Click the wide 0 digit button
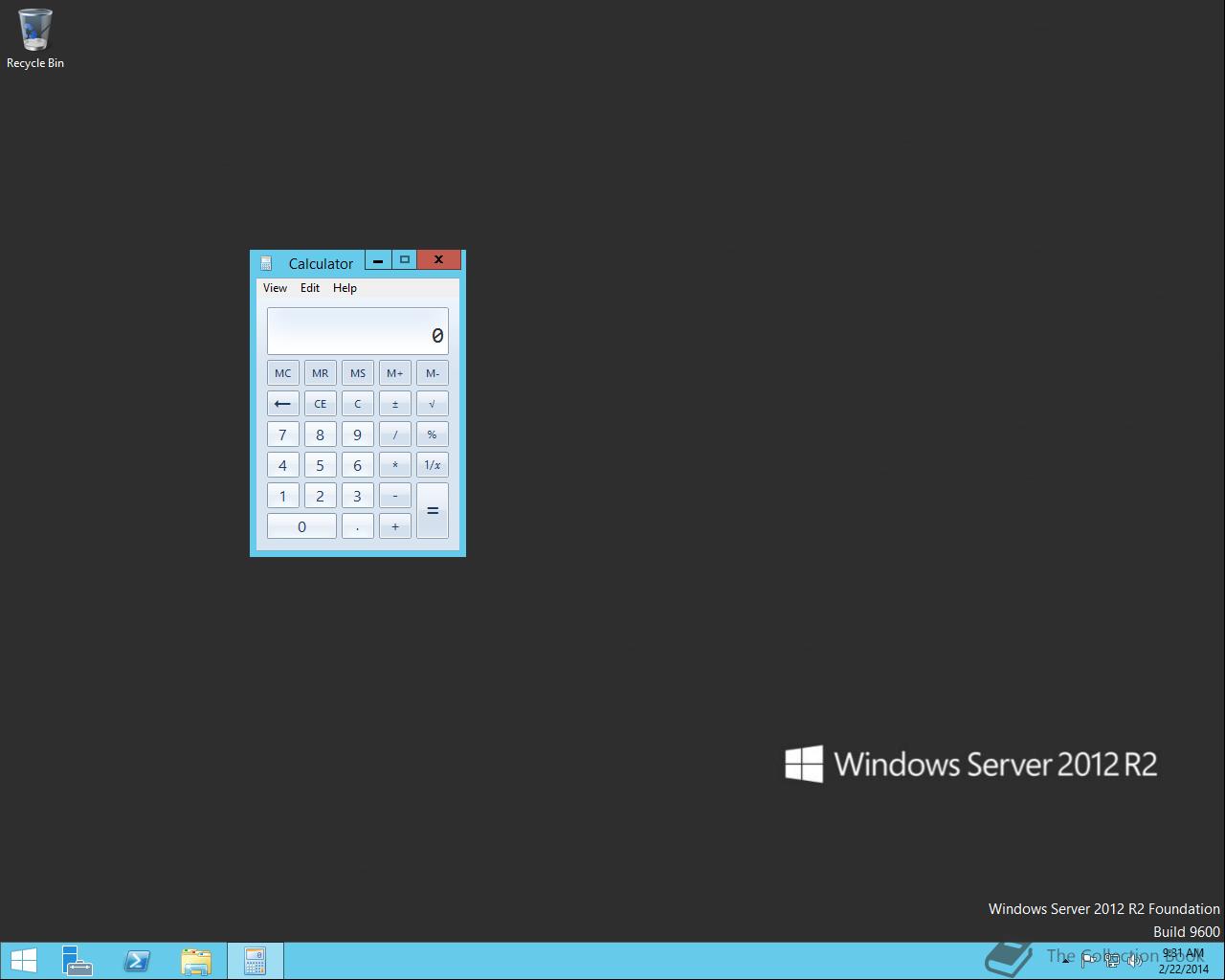Screen dimensions: 1225x980 pyautogui.click(x=301, y=526)
